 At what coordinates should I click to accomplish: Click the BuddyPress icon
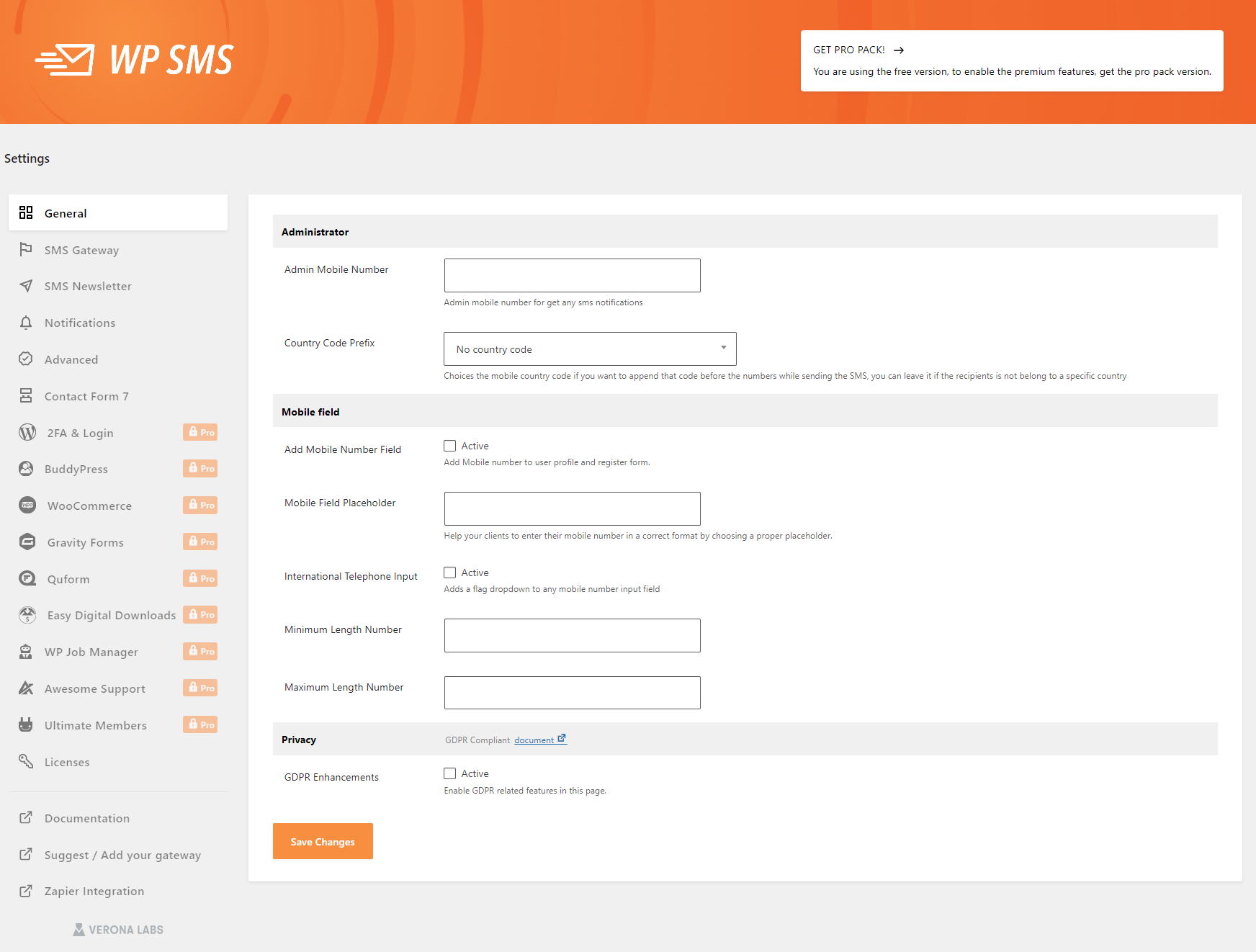pos(26,469)
